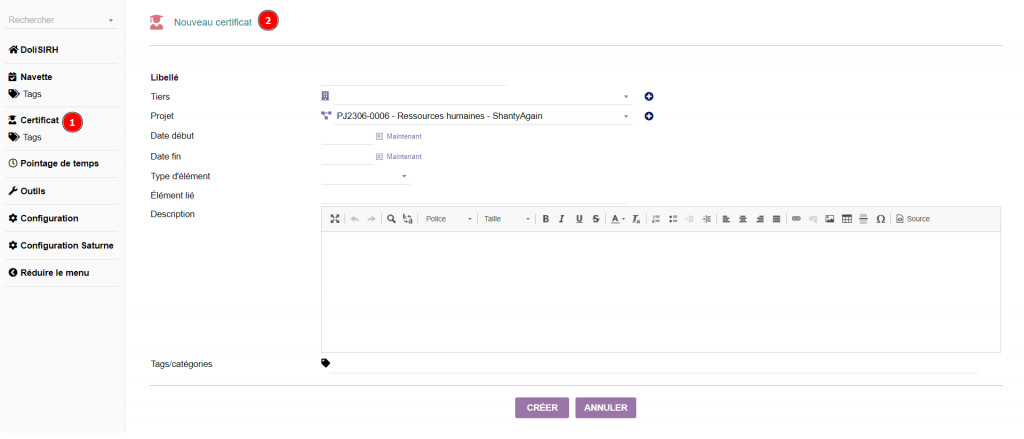Maximize the description editor
Screen dimensions: 1024x439
point(335,219)
